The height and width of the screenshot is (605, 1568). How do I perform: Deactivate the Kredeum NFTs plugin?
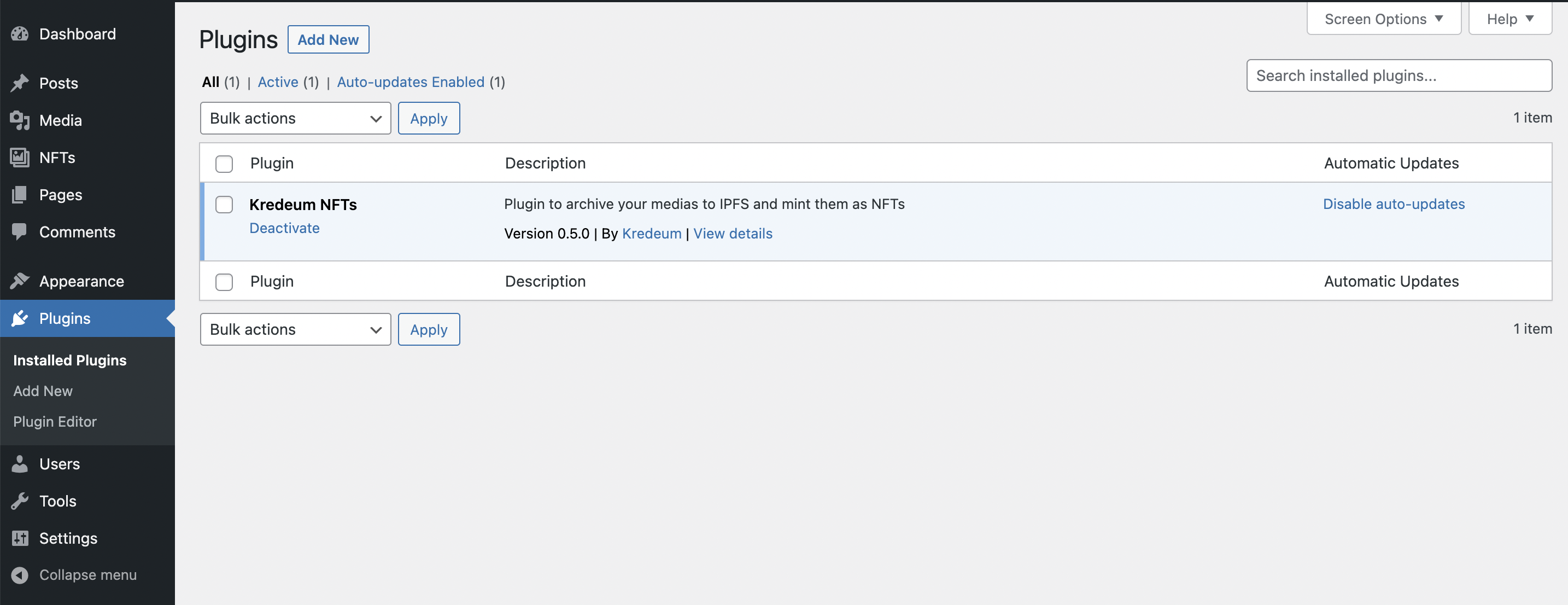pos(284,228)
